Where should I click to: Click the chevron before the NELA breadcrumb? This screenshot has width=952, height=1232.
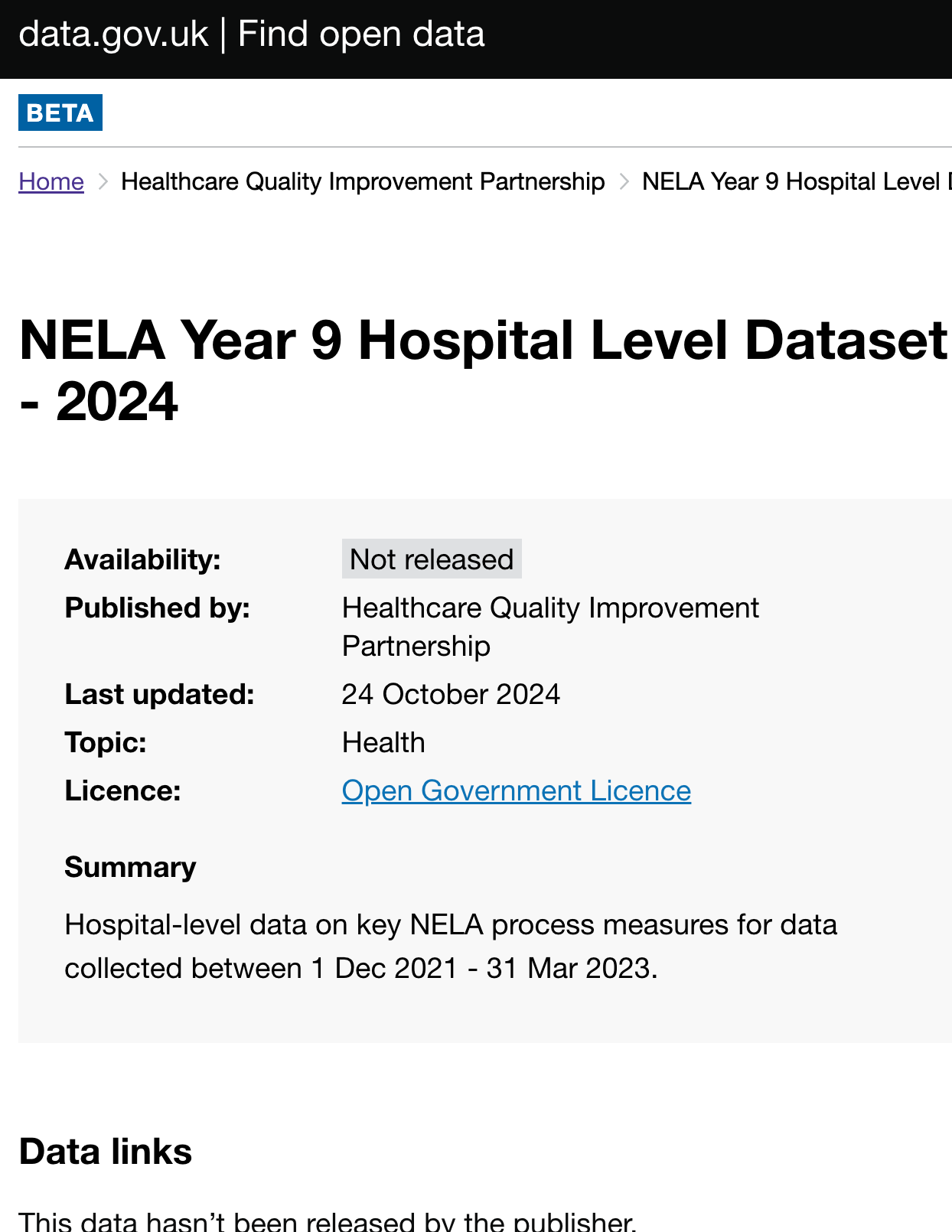[x=624, y=181]
